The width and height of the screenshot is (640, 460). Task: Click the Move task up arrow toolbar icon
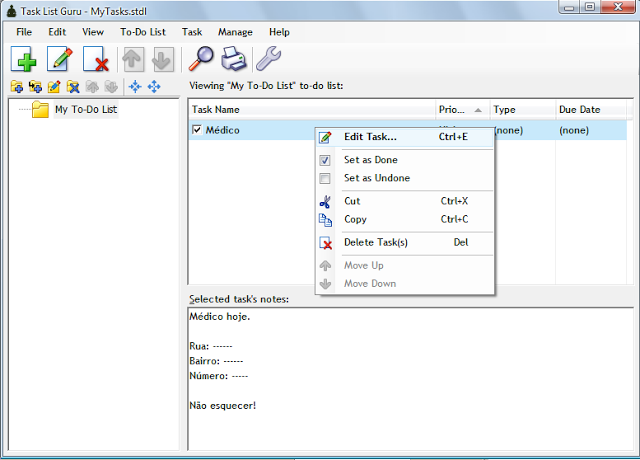[133, 59]
